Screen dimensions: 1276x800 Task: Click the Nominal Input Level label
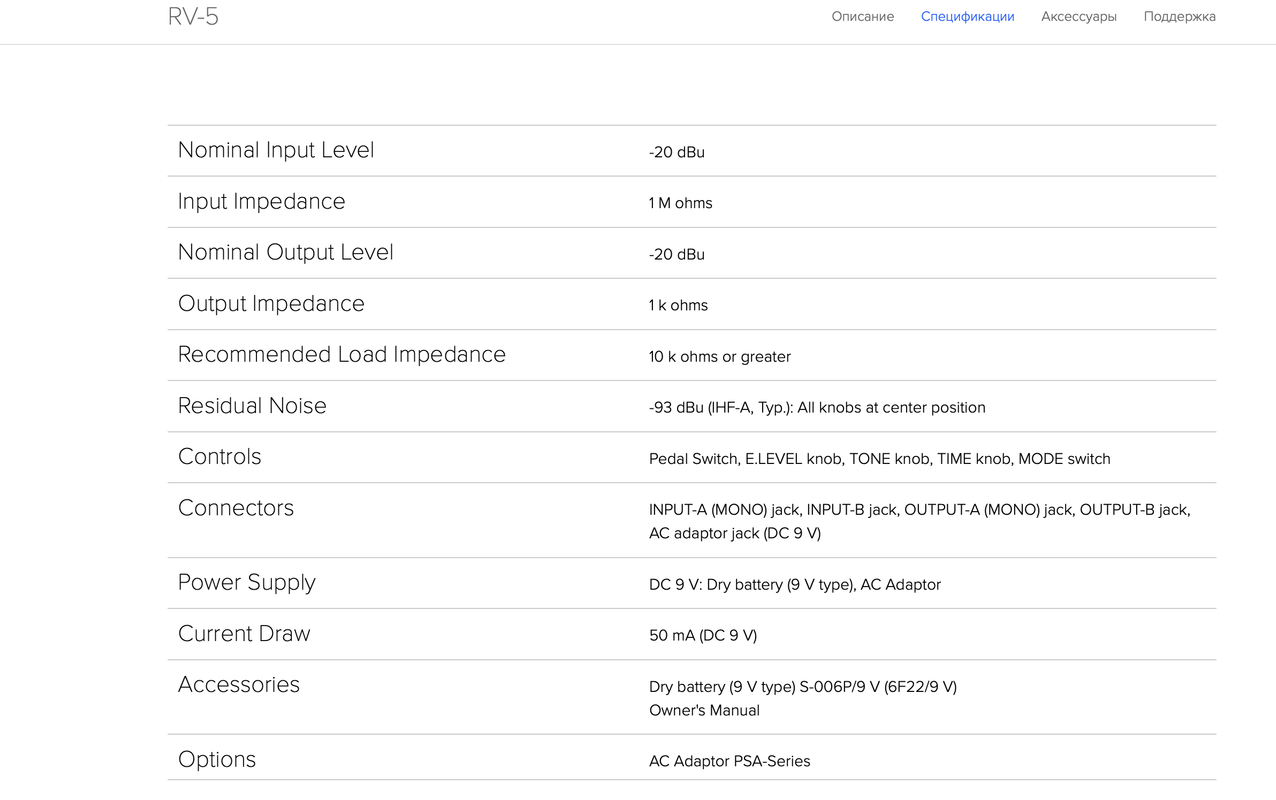(x=276, y=150)
